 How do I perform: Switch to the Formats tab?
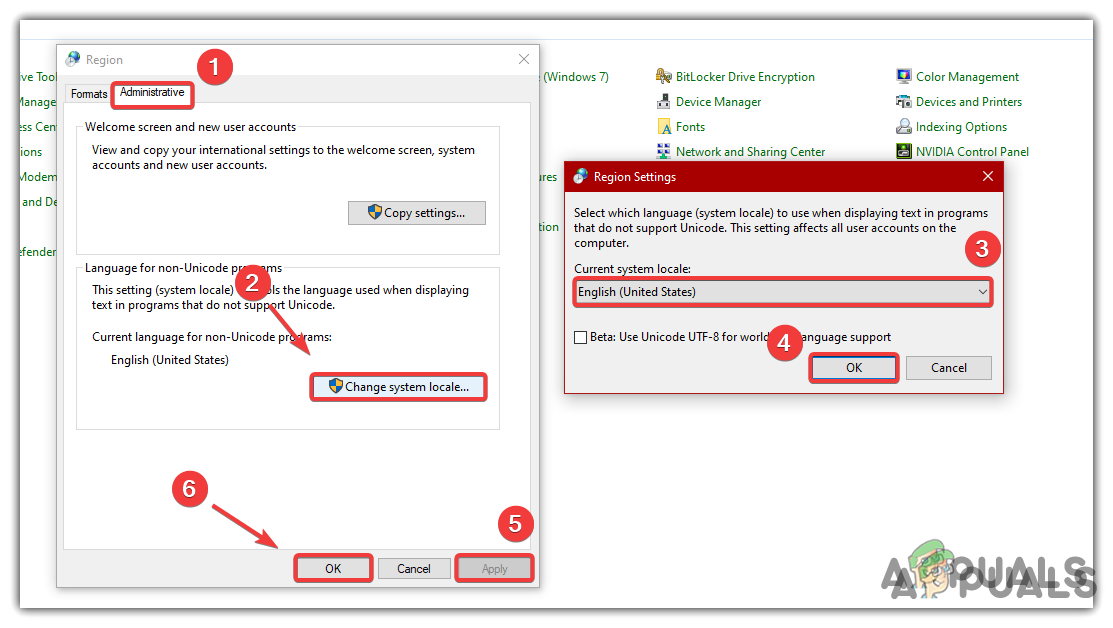(89, 94)
